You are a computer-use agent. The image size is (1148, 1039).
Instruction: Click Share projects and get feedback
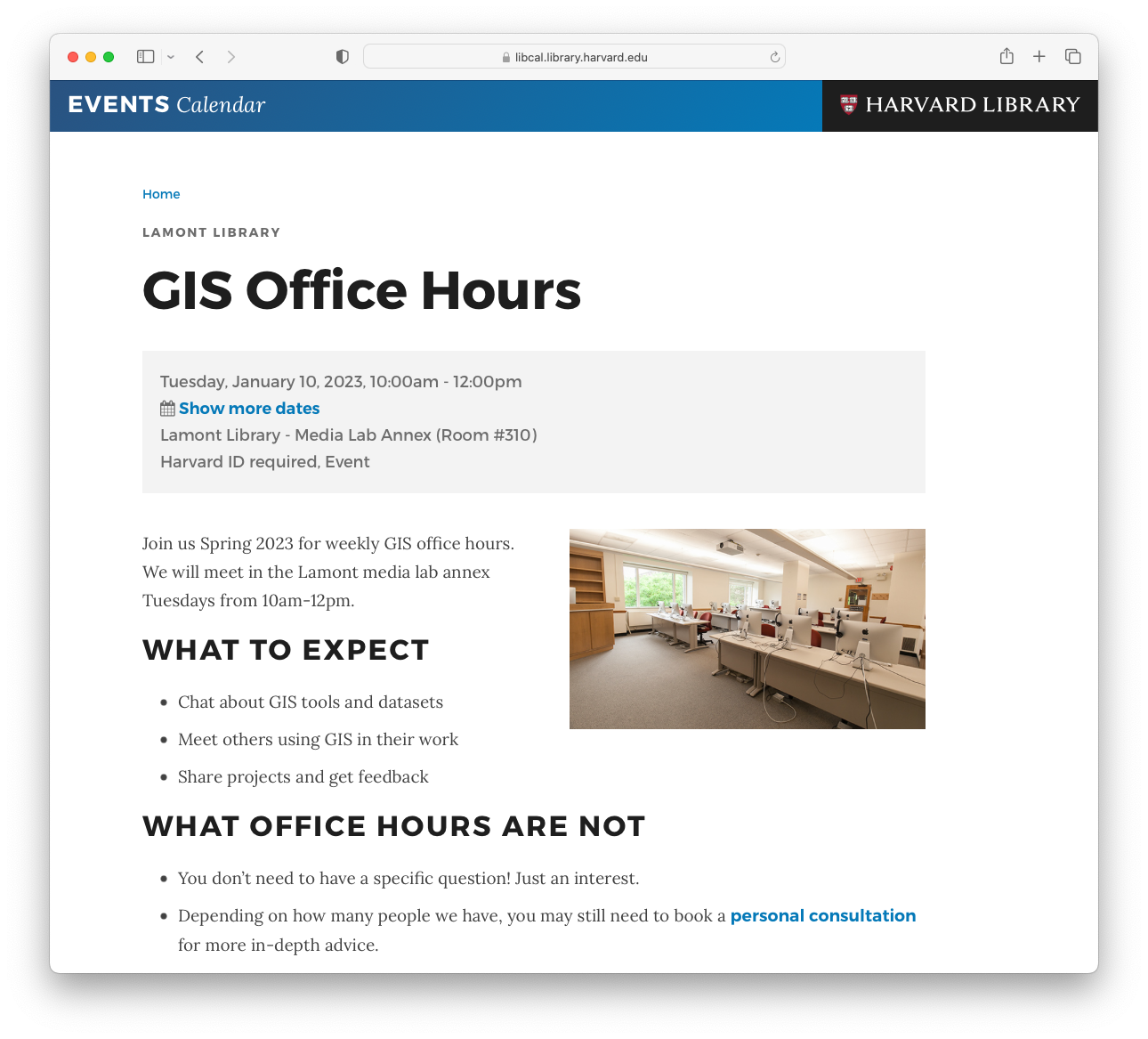[303, 777]
